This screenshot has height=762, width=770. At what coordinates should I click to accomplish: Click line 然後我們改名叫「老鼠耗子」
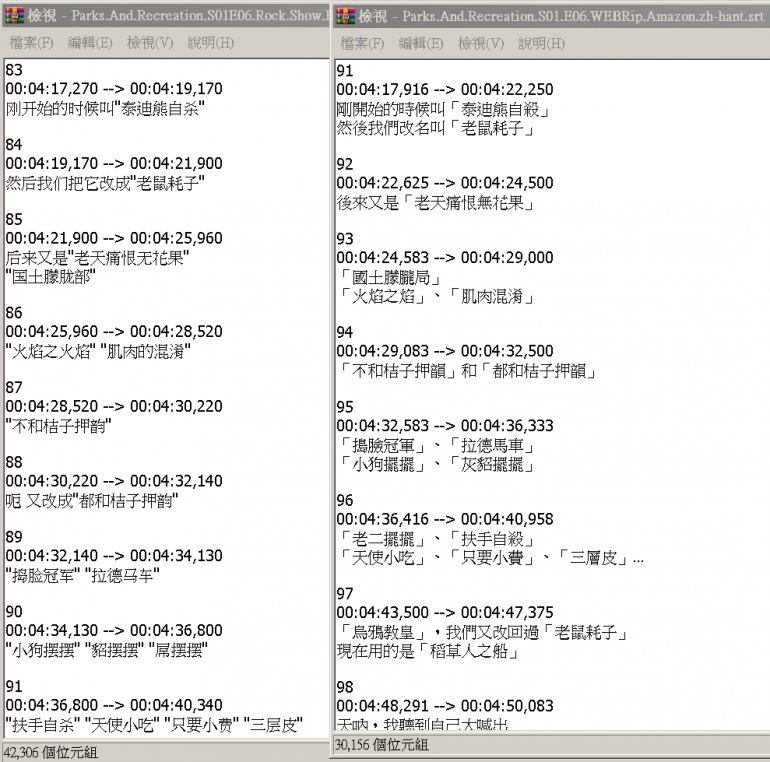[436, 128]
